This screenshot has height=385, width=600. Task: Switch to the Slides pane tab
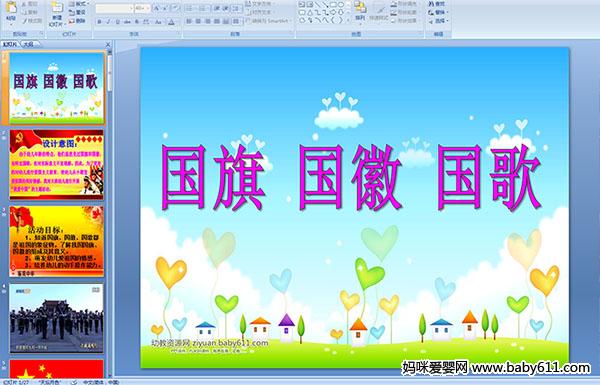point(10,44)
